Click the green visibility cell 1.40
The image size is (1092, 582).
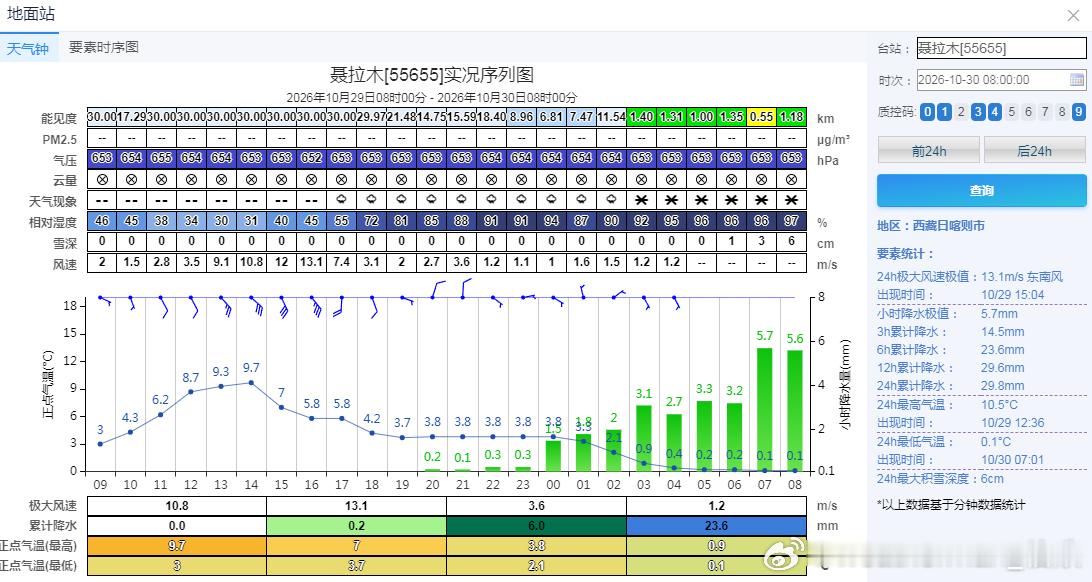(641, 117)
